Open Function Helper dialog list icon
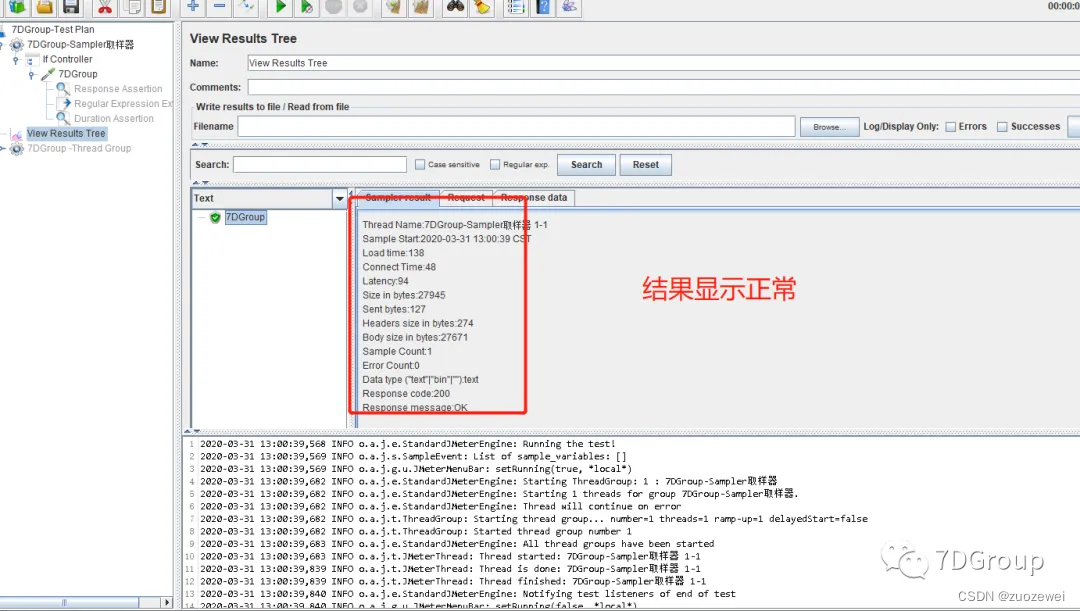This screenshot has height=611, width=1080. (x=515, y=7)
